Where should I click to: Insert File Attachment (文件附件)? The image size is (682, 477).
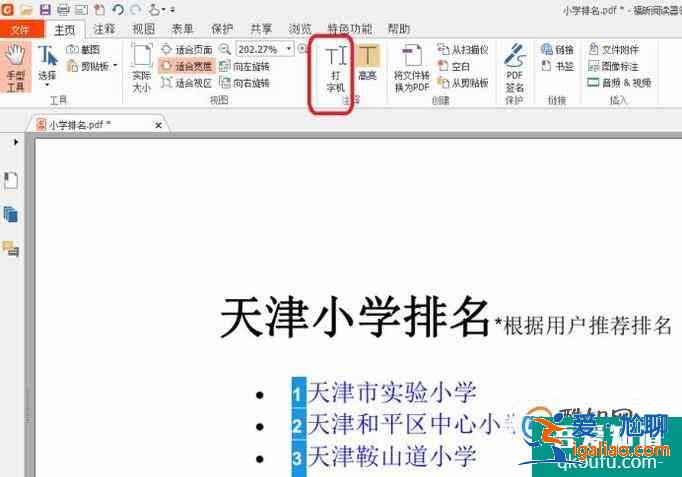tap(614, 50)
